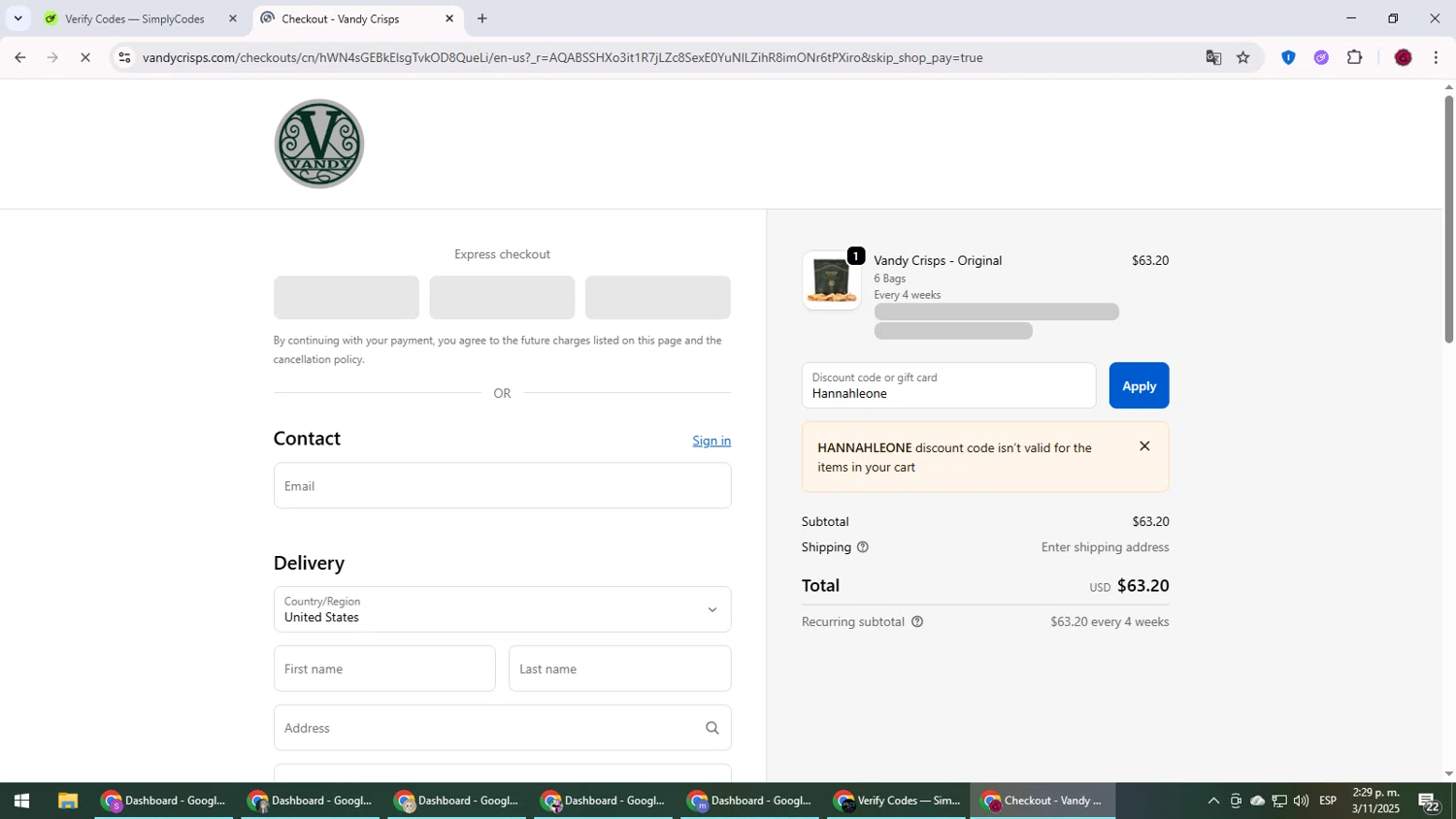Dismiss the HANNAHLEONE invalid code message

coord(1144,446)
